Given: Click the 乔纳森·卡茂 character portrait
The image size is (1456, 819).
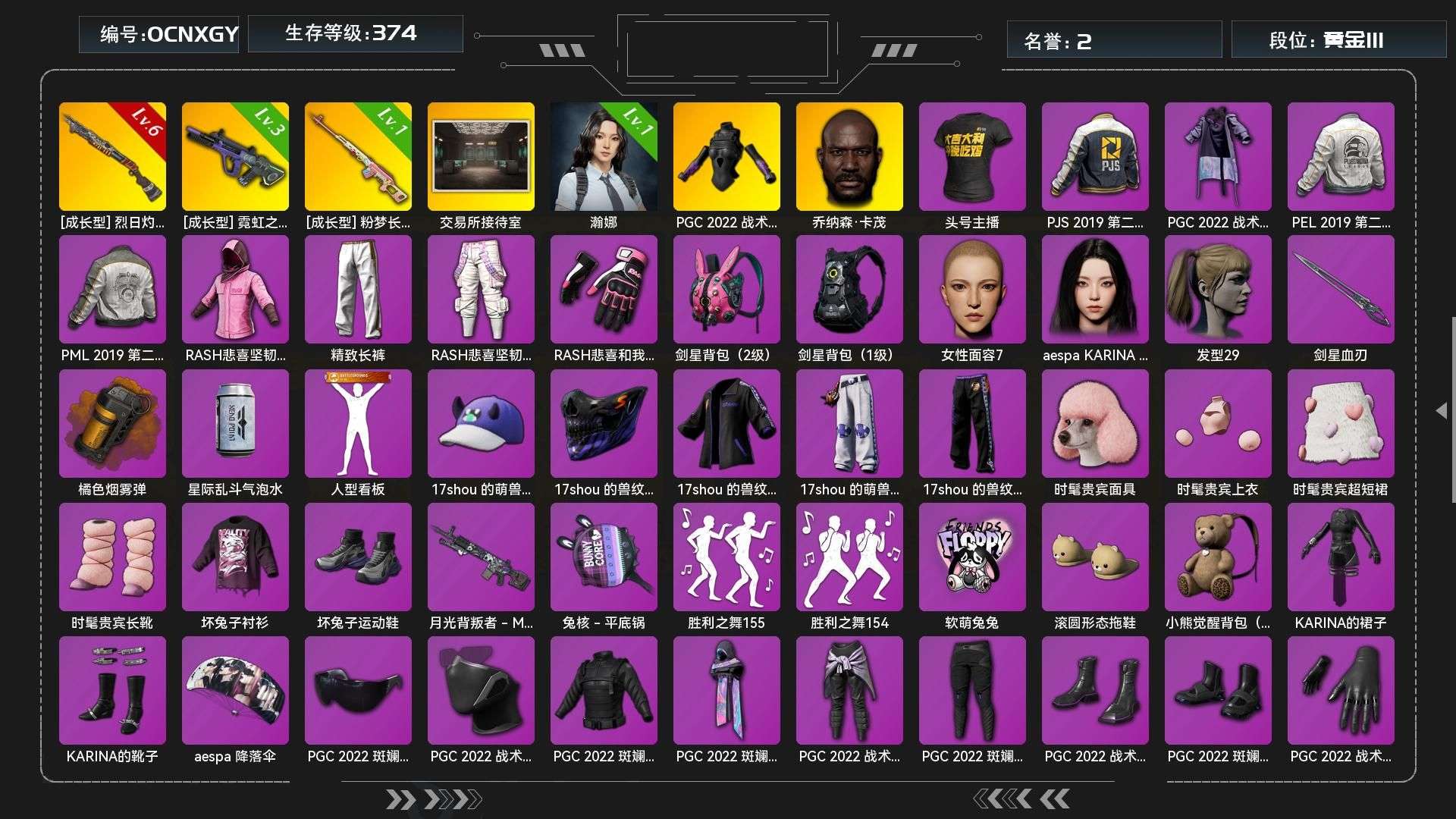Looking at the screenshot, I should coord(849,156).
